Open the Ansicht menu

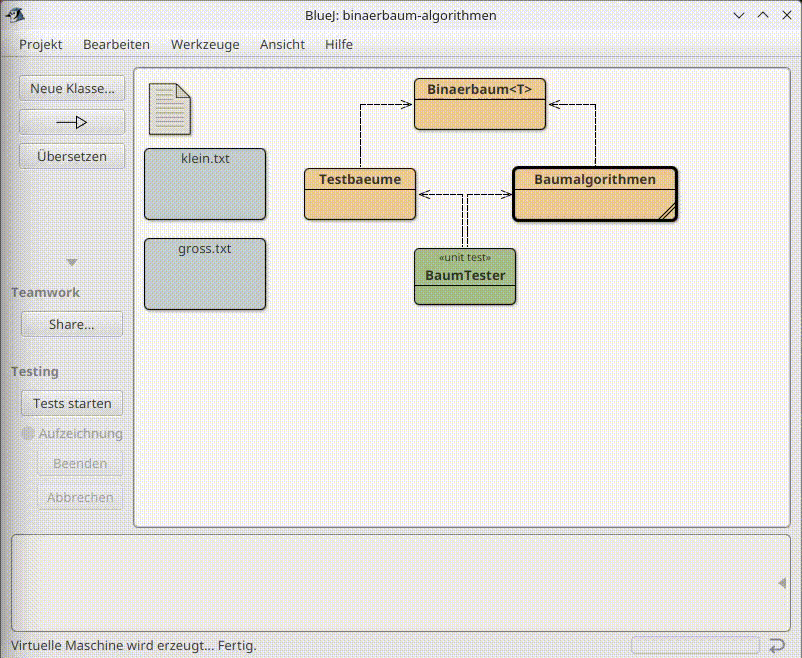click(282, 45)
